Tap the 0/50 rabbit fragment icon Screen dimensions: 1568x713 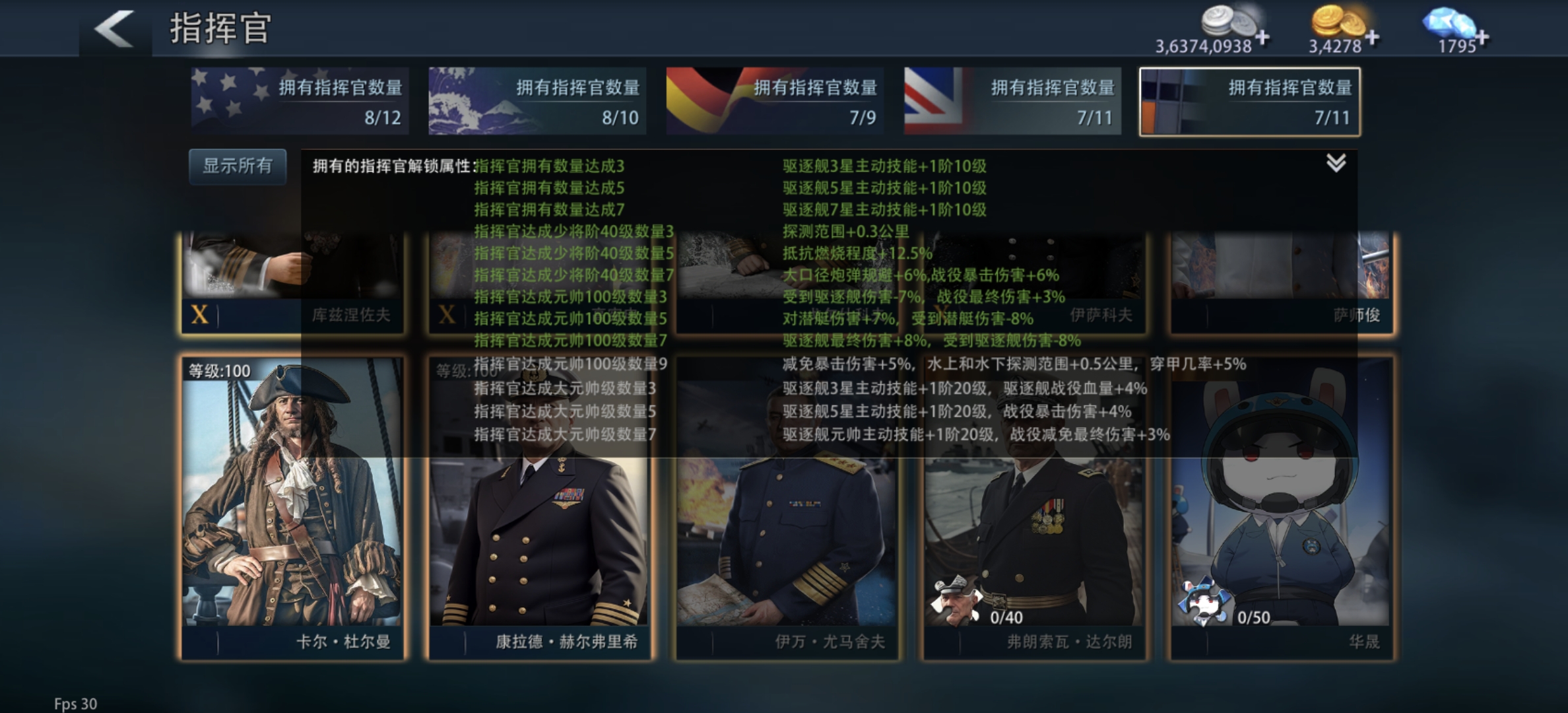[1204, 601]
